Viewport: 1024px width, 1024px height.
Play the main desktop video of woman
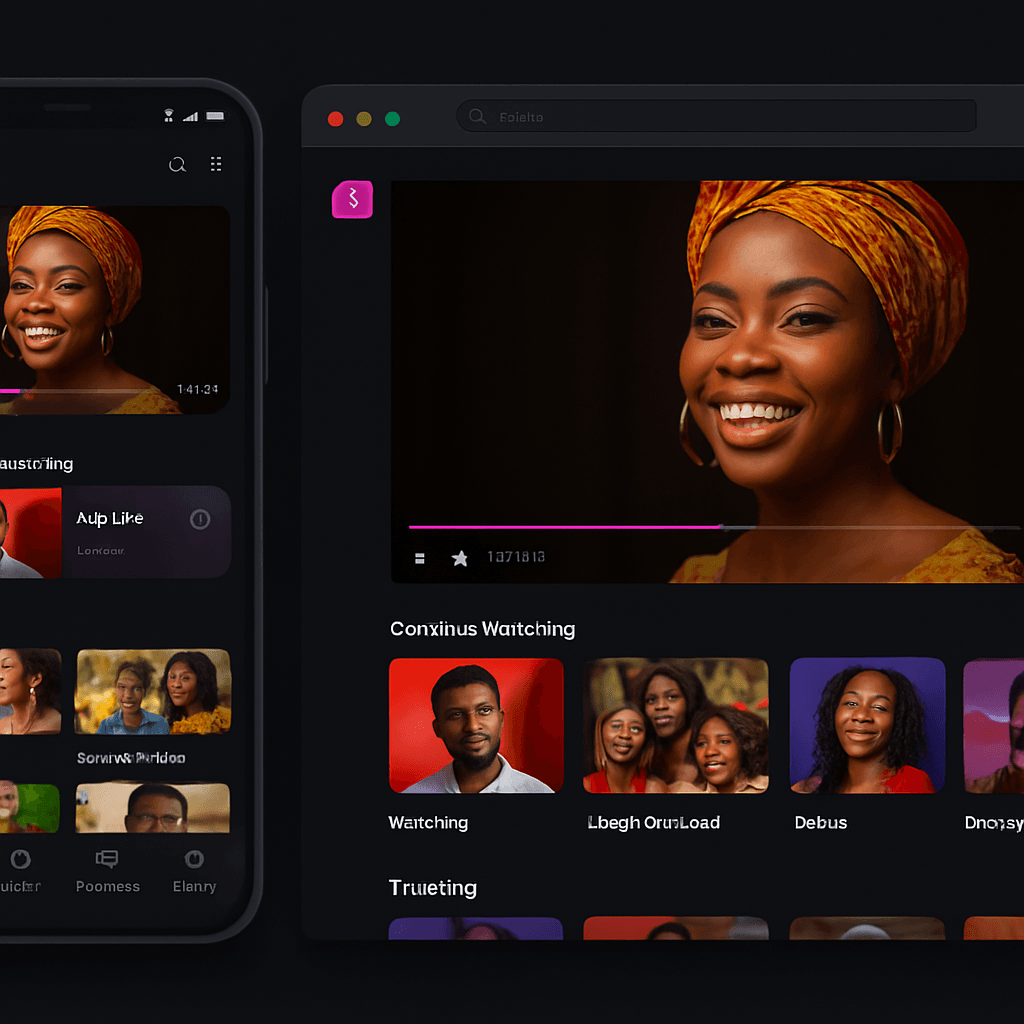tap(707, 381)
